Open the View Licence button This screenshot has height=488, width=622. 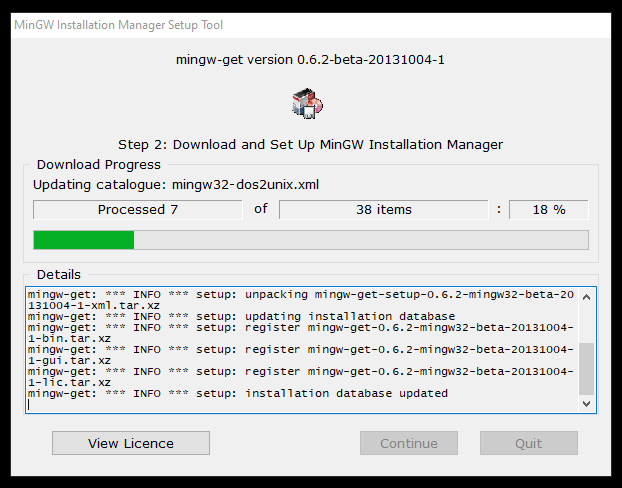pyautogui.click(x=131, y=443)
